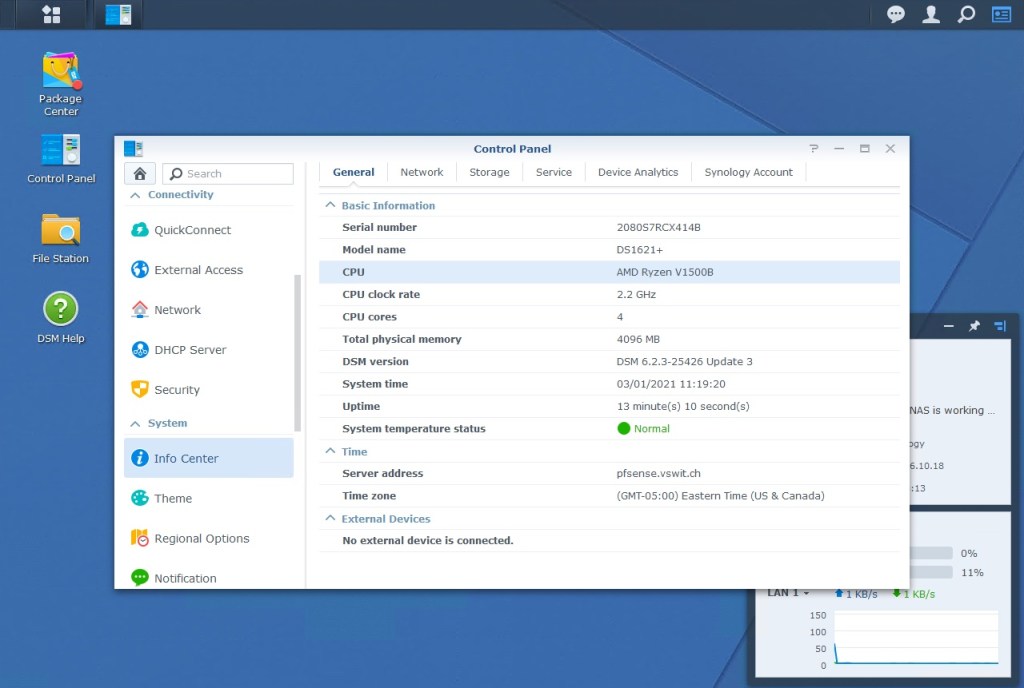Open the Main Menu grid icon
Image resolution: width=1024 pixels, height=688 pixels.
tap(51, 14)
